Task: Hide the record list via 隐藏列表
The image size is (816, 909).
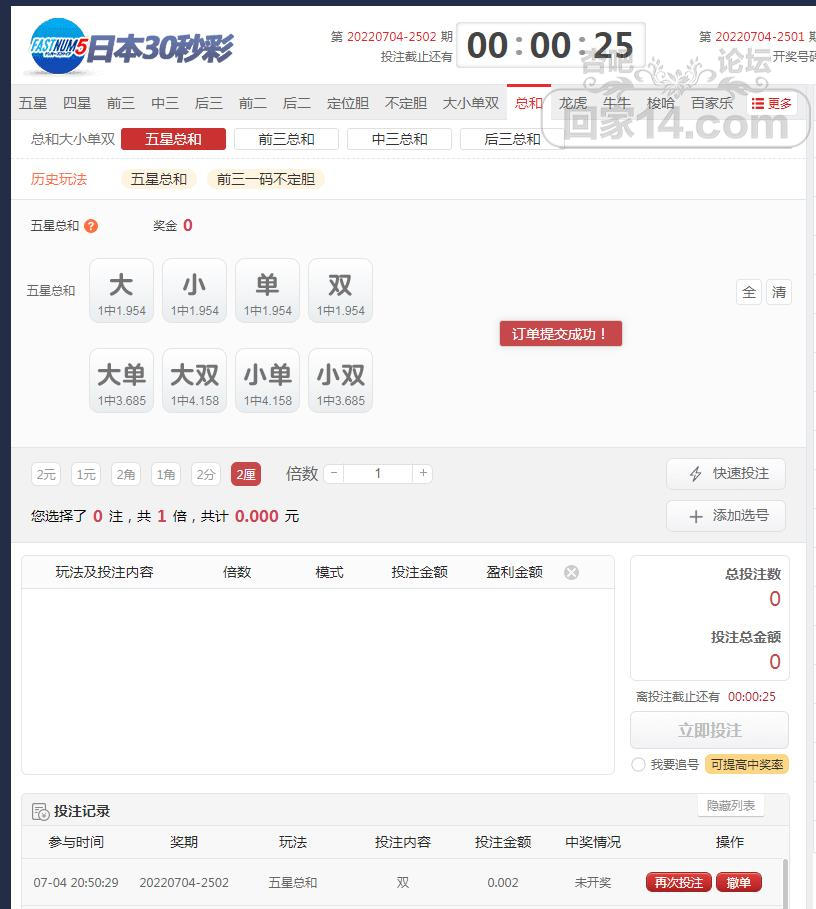Action: click(x=731, y=806)
